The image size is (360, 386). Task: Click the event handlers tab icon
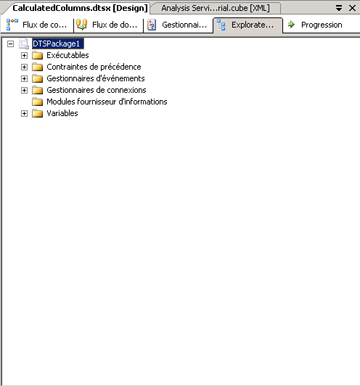click(152, 25)
